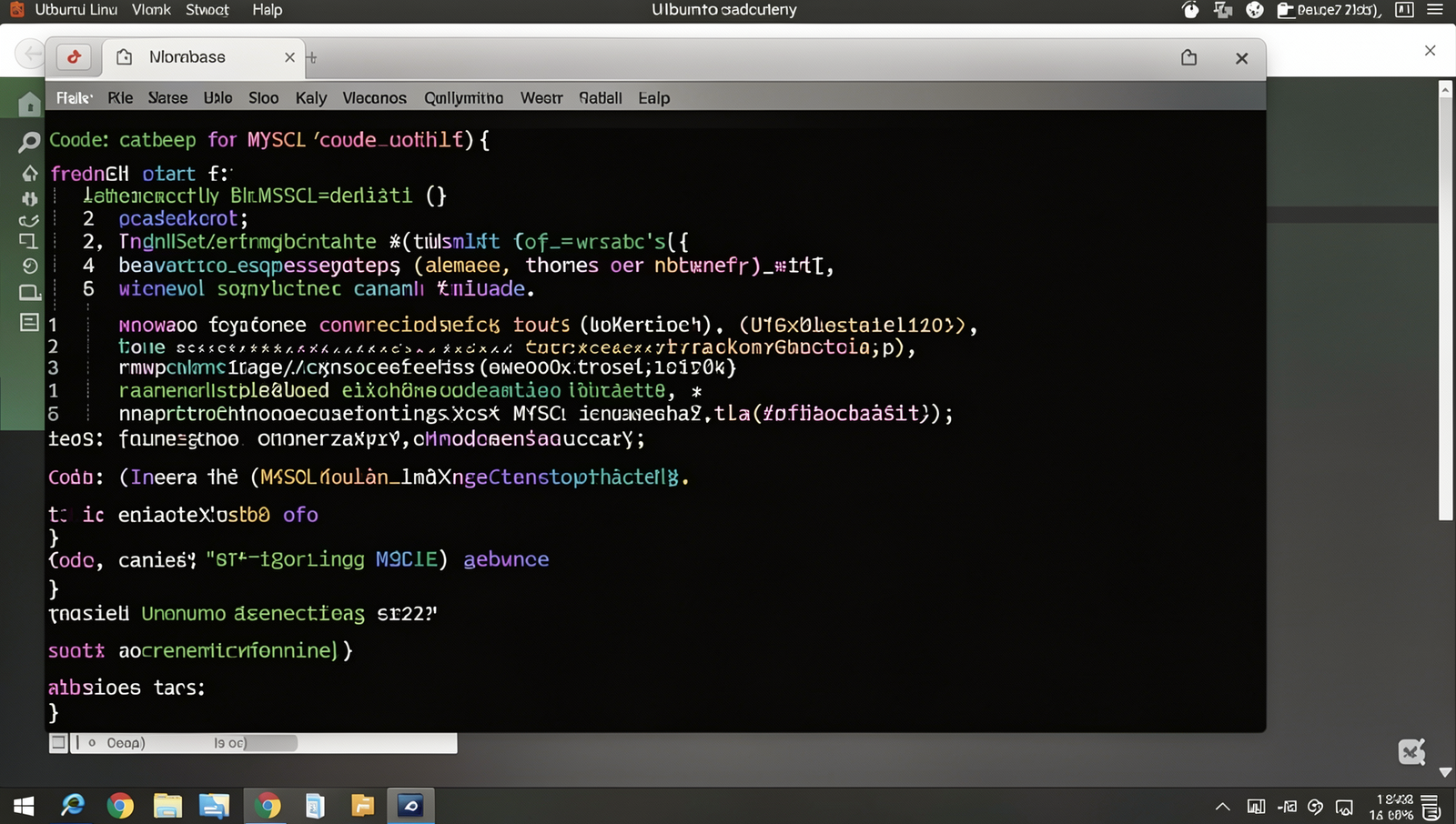Open the Sarse menu

[x=167, y=98]
